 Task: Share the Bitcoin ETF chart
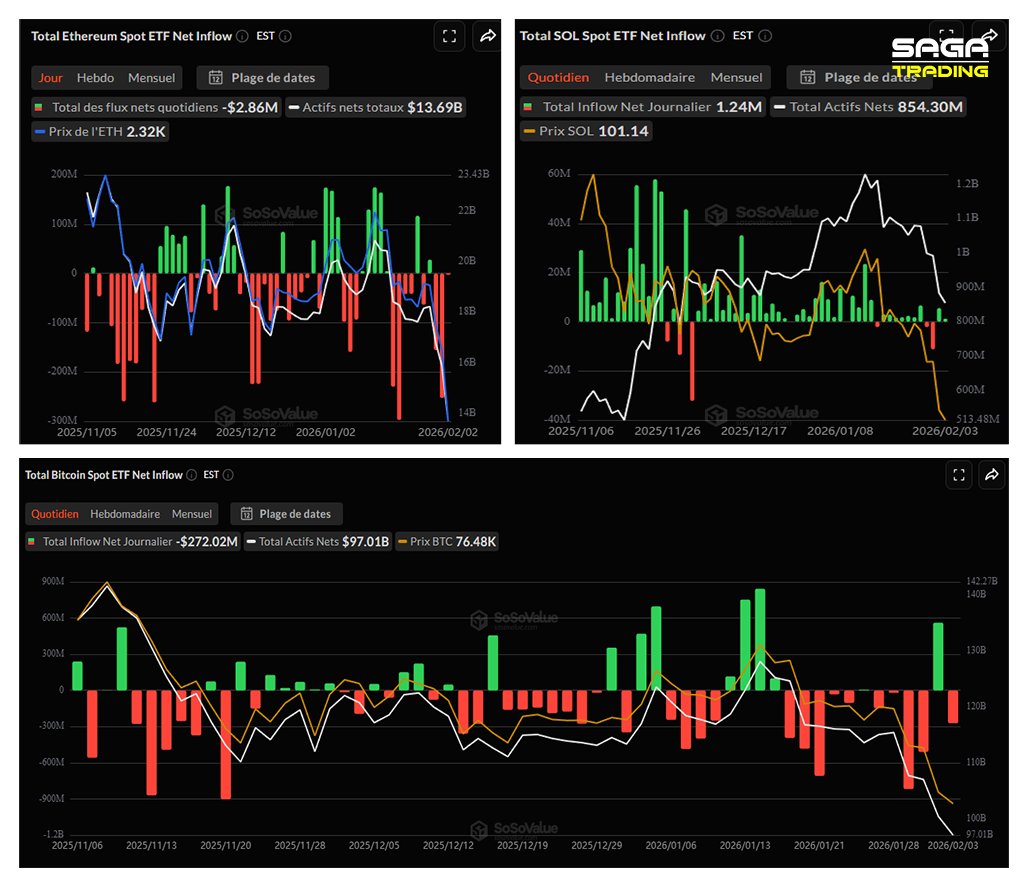[991, 475]
